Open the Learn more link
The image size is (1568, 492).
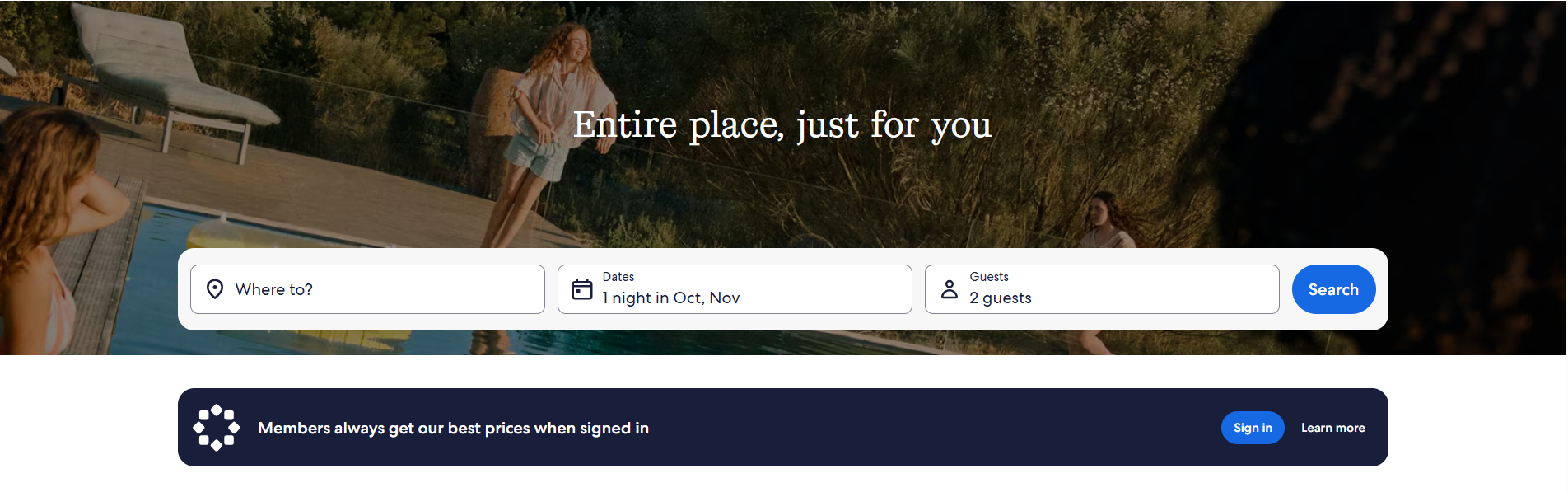pos(1332,428)
